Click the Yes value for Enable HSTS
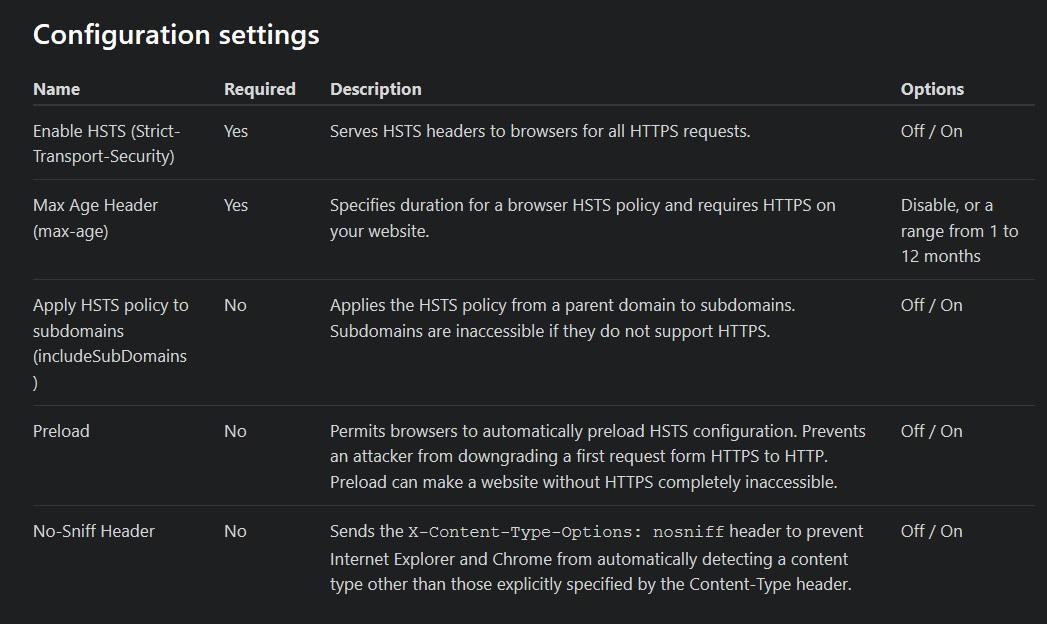The image size is (1047, 624). pyautogui.click(x=236, y=131)
